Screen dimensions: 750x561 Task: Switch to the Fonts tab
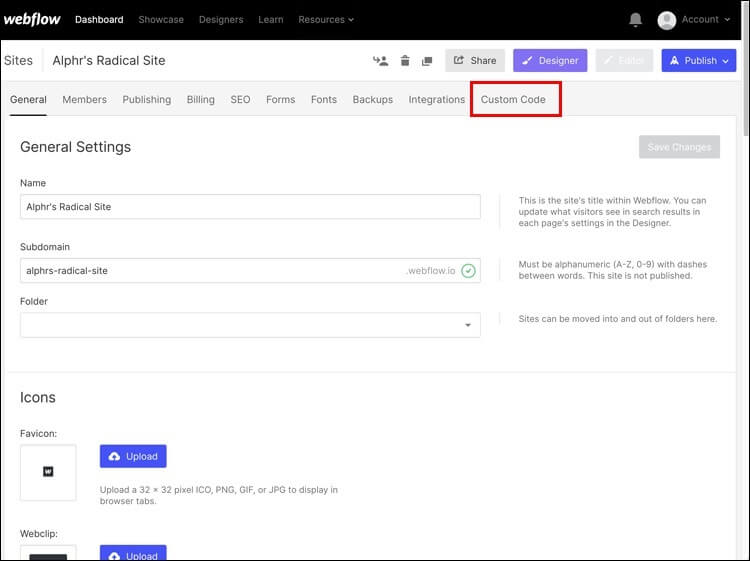pyautogui.click(x=324, y=99)
